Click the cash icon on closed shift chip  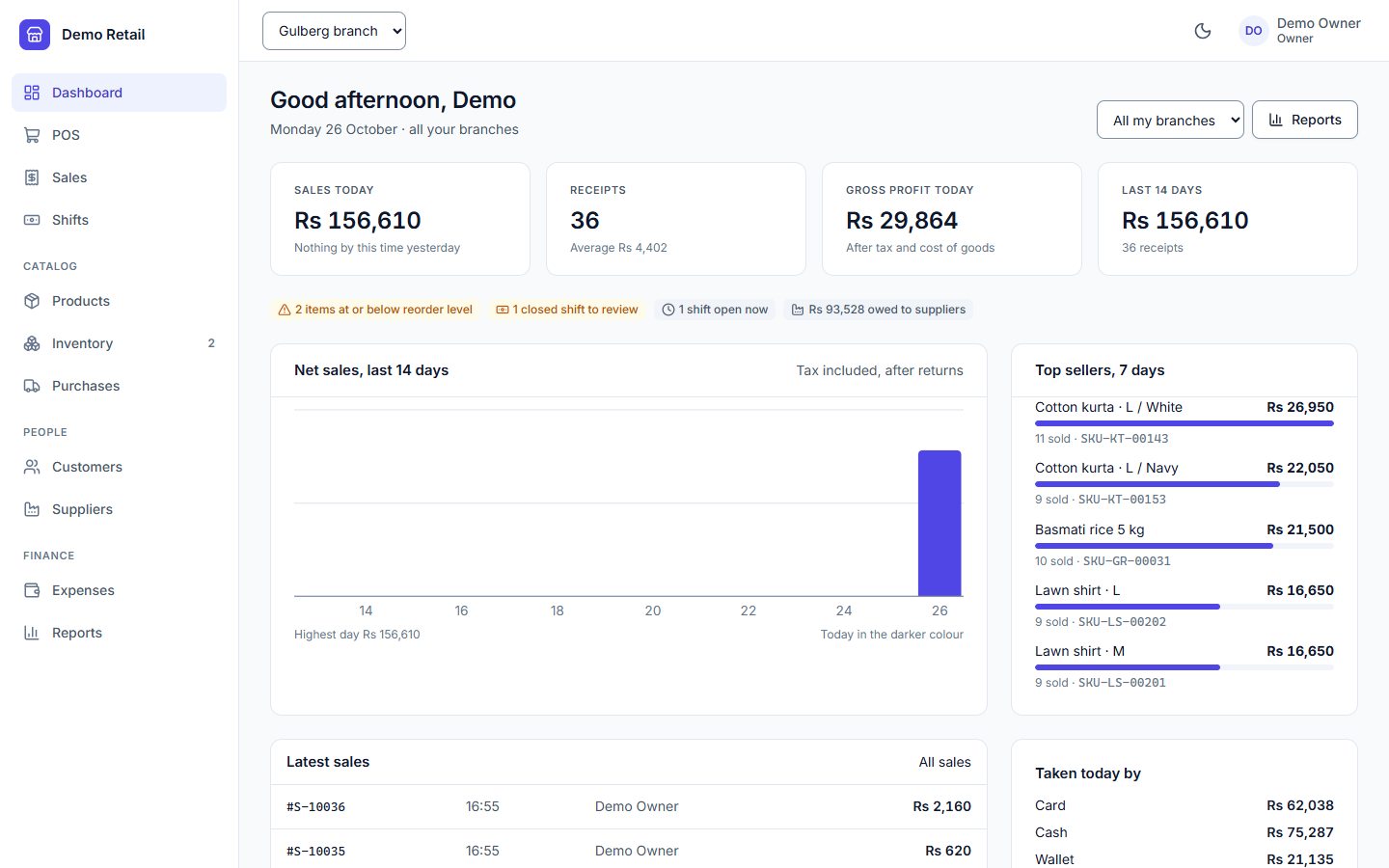tap(503, 310)
